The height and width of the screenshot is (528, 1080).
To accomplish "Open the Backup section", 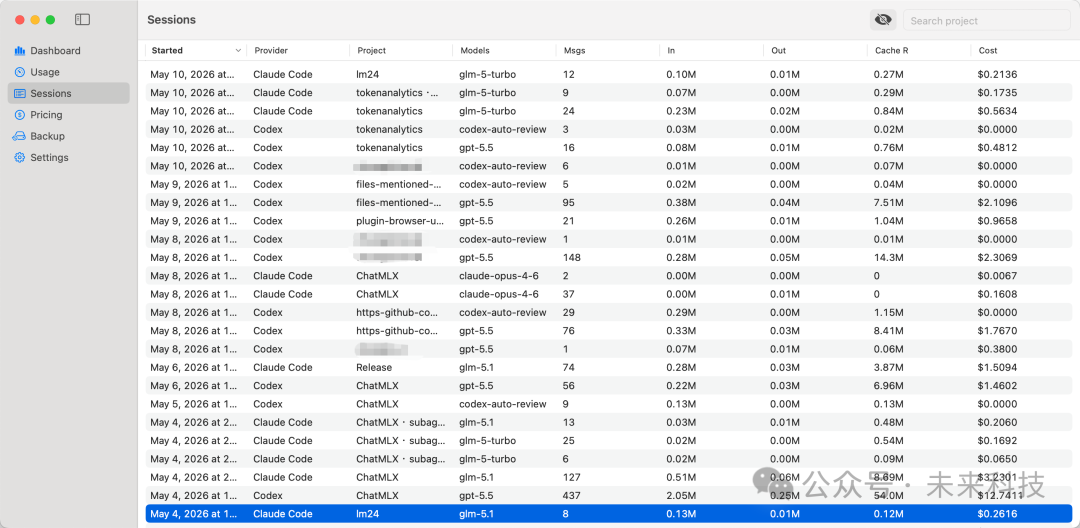I will tap(48, 136).
